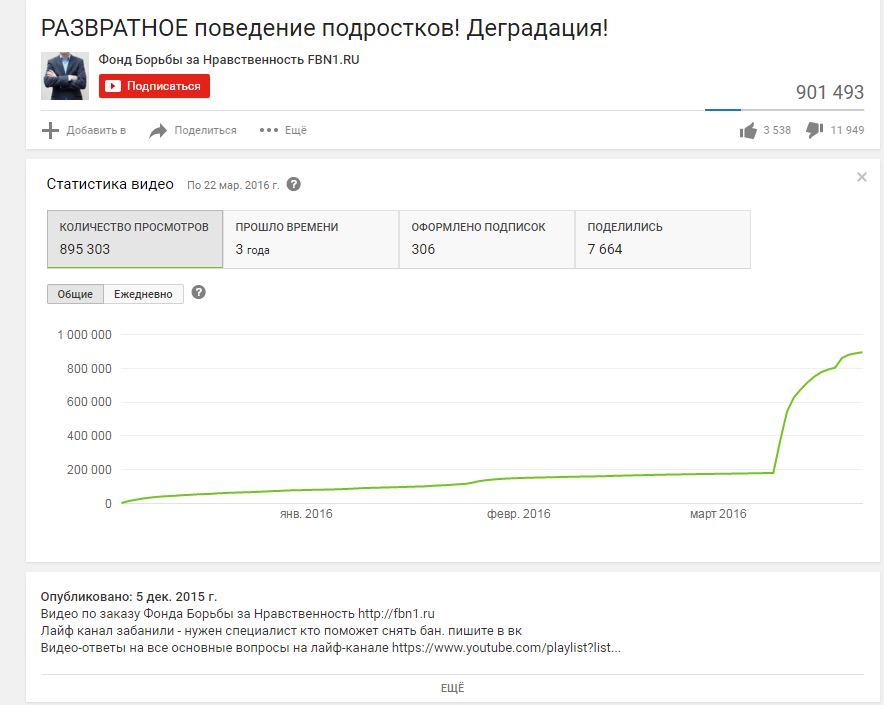The image size is (884, 705).
Task: Open the http://fbn1.ru link in description
Action: [396, 614]
